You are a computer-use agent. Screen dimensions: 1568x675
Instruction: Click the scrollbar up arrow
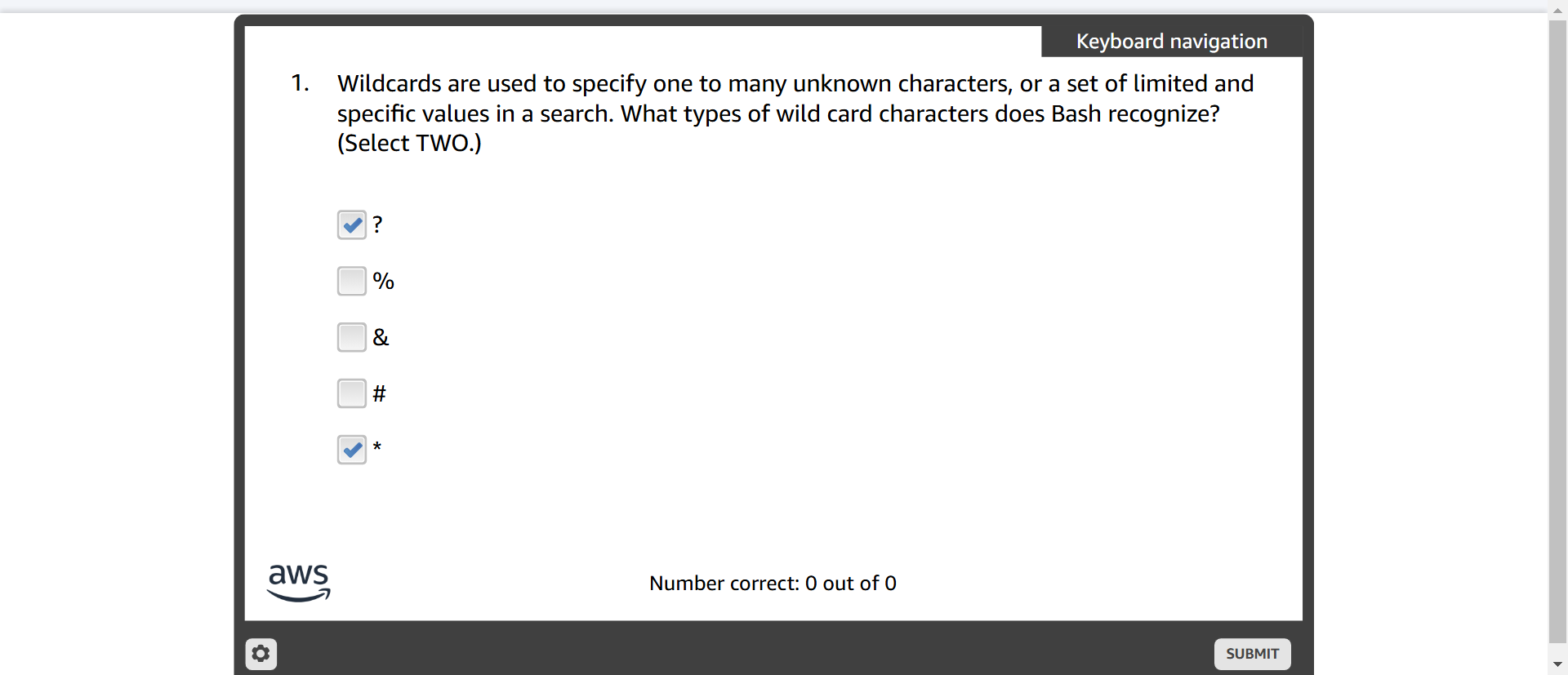1557,11
